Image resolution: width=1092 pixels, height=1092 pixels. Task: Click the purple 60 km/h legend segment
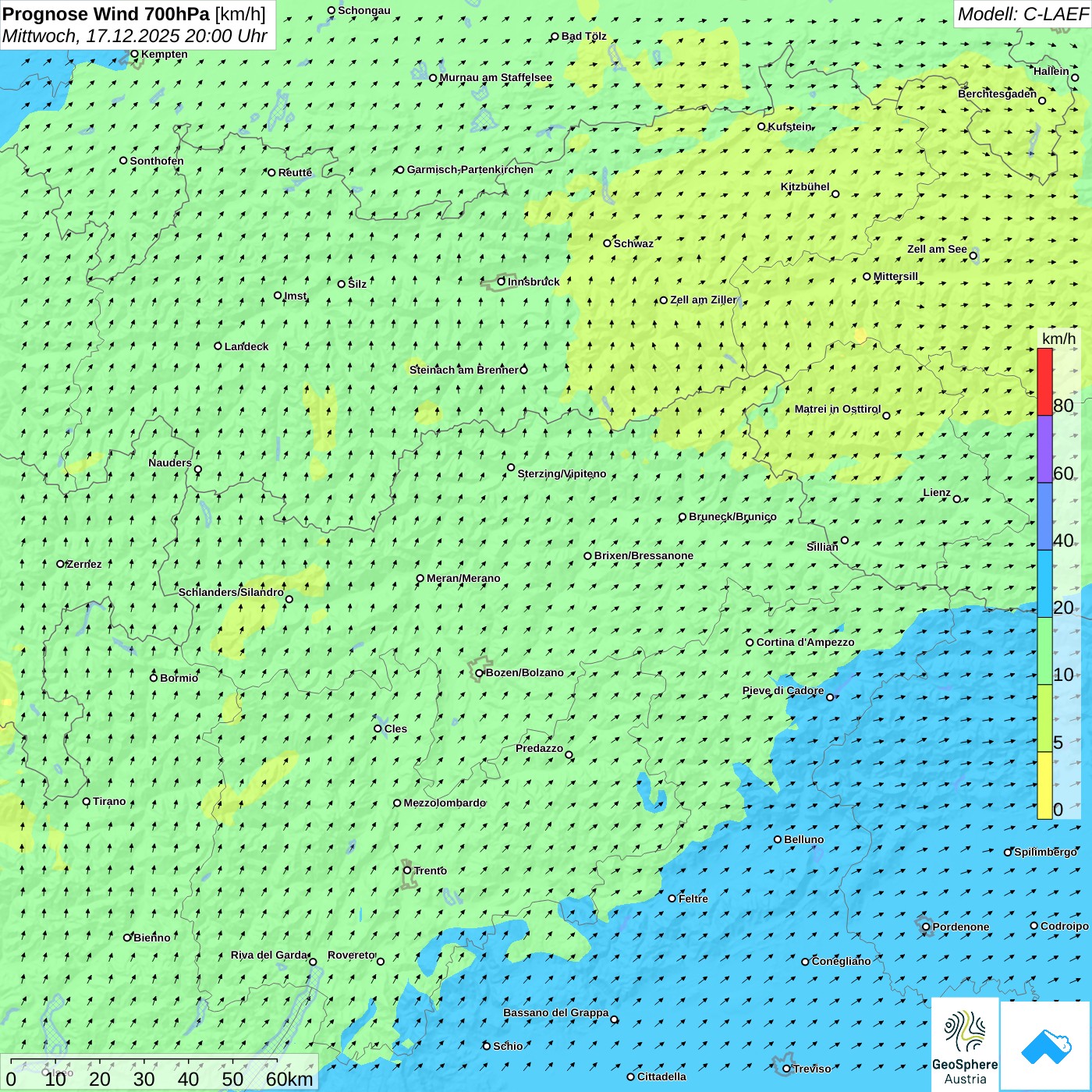click(x=1044, y=449)
